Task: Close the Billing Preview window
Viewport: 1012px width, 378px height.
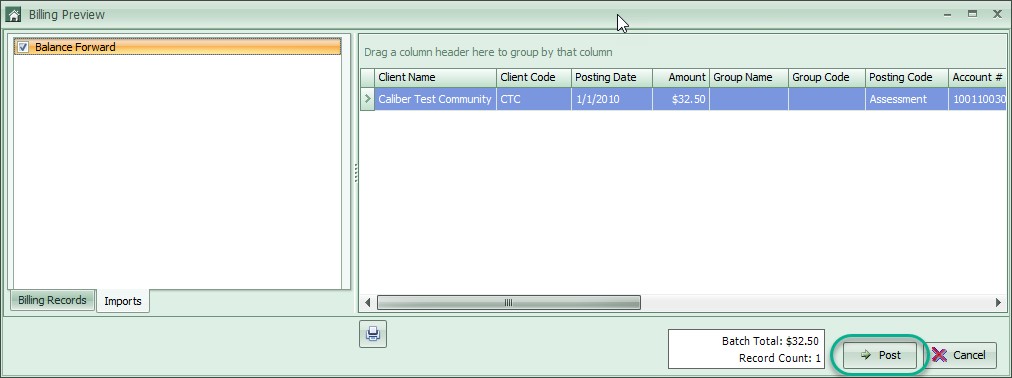Action: [x=997, y=14]
